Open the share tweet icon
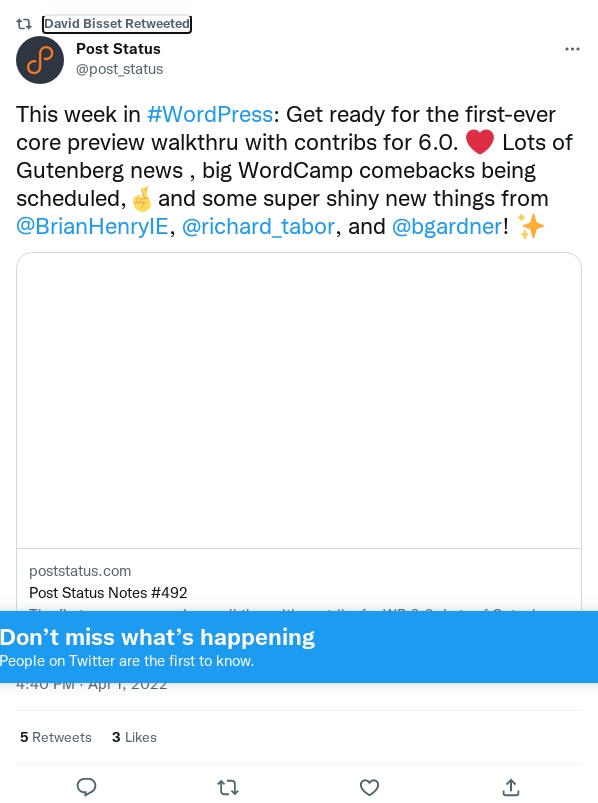This screenshot has width=598, height=803. point(510,787)
